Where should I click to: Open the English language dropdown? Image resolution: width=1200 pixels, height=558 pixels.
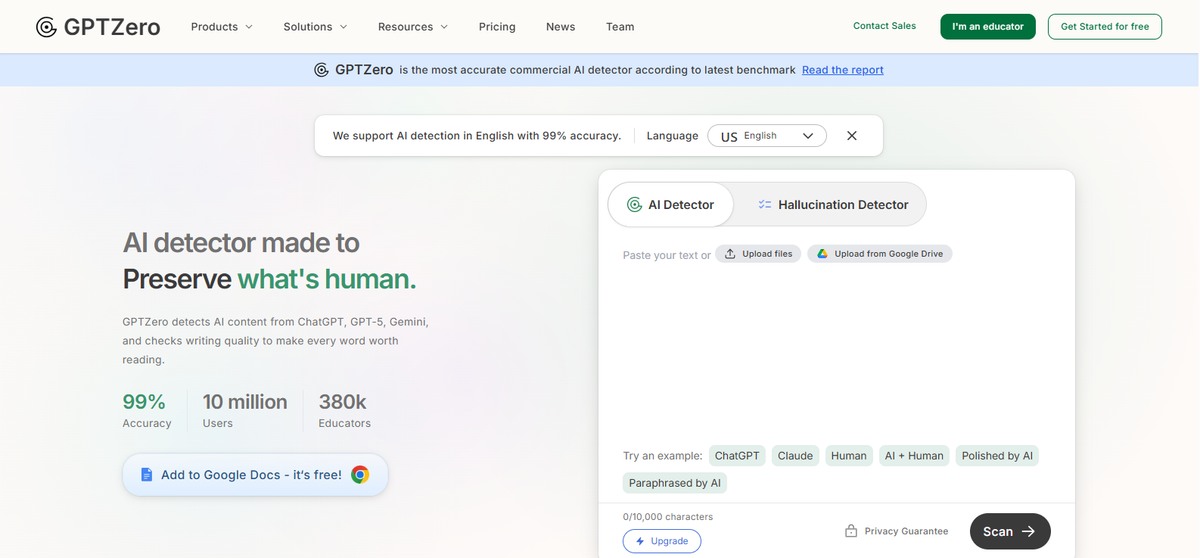766,136
